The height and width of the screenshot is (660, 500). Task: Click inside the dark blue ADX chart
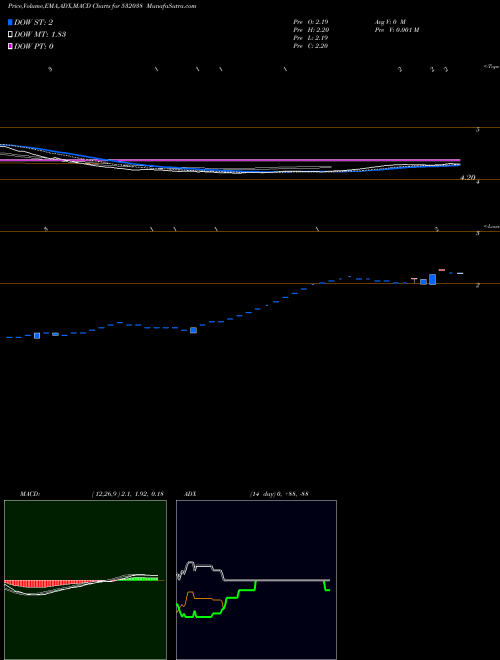[256, 580]
